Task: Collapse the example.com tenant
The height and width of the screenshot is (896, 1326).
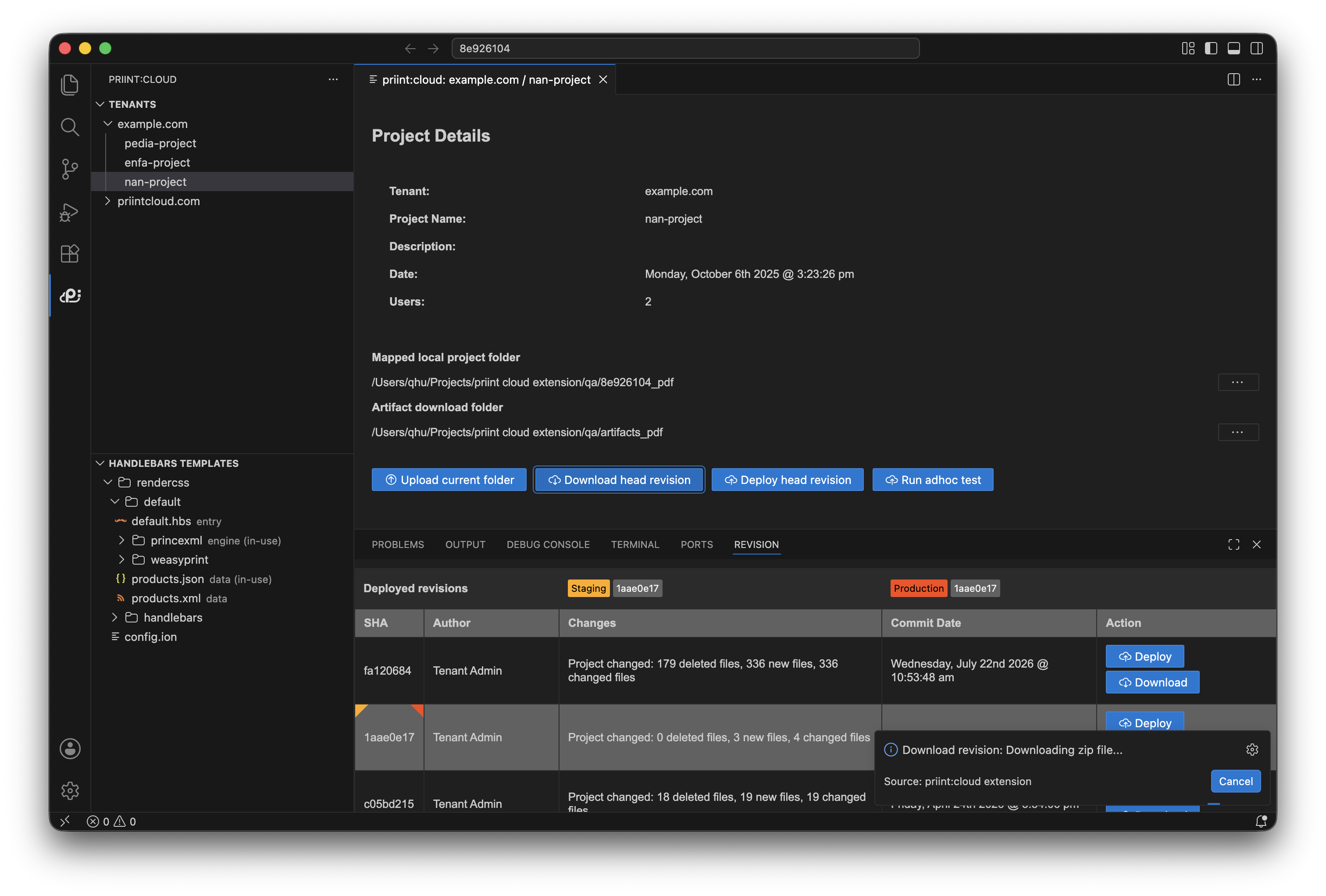Action: (107, 124)
